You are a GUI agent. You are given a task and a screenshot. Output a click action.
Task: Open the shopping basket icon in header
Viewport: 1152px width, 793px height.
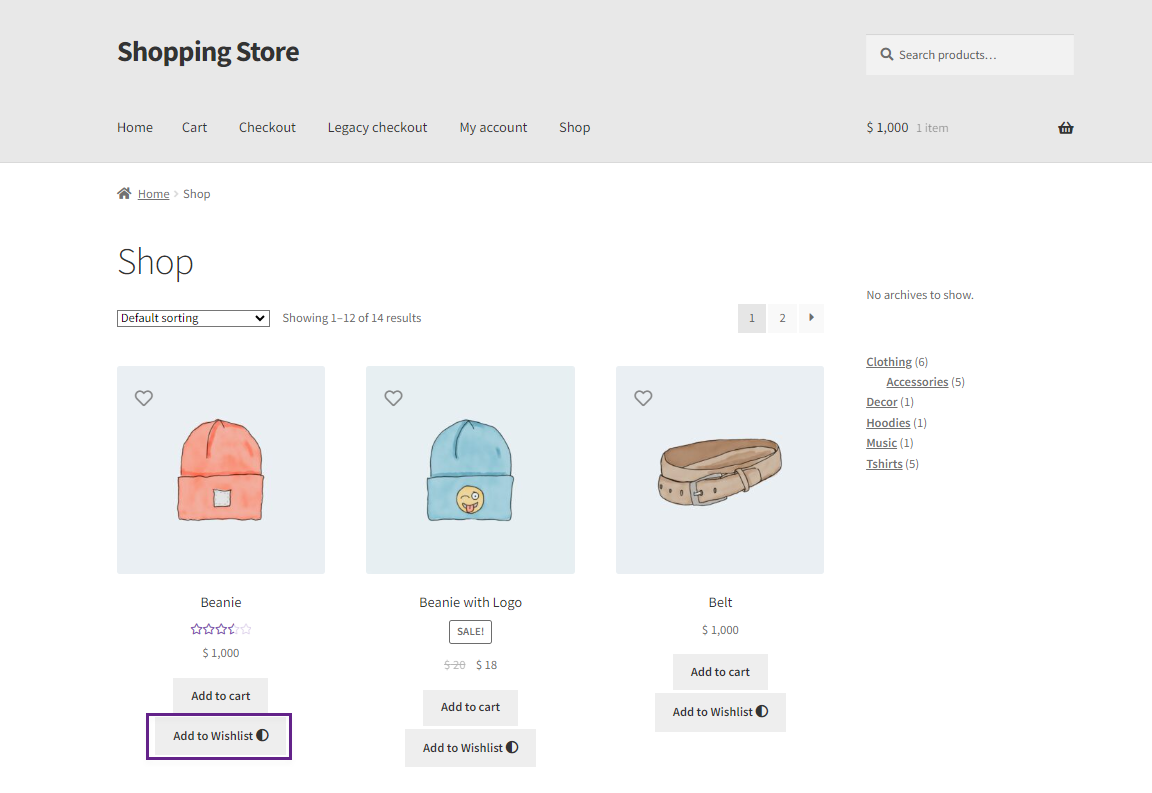(x=1065, y=128)
